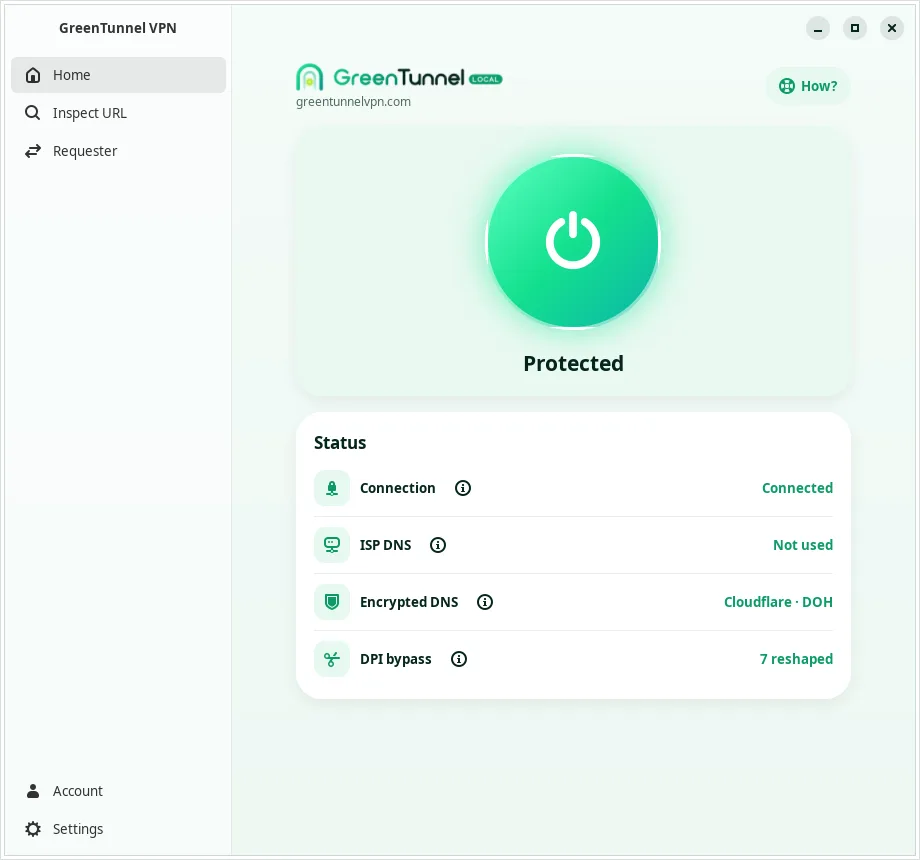Click the 'Status' card heading
Viewport: 920px width, 860px height.
[x=340, y=443]
